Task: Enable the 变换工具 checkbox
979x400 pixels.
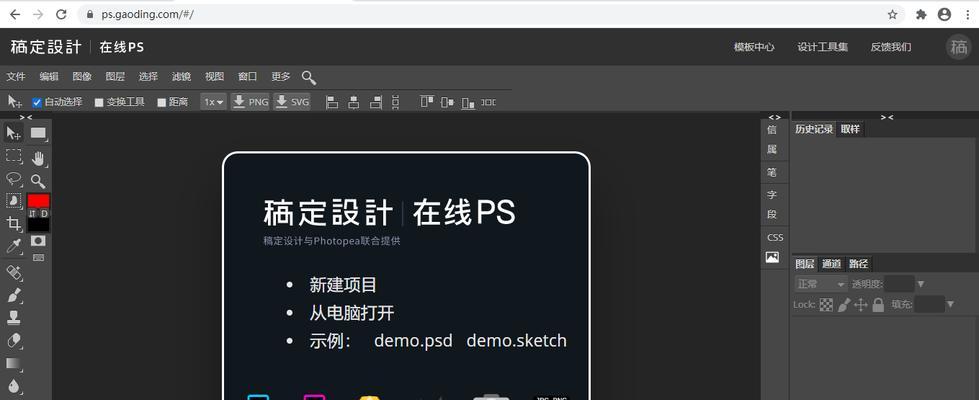Action: [x=99, y=102]
